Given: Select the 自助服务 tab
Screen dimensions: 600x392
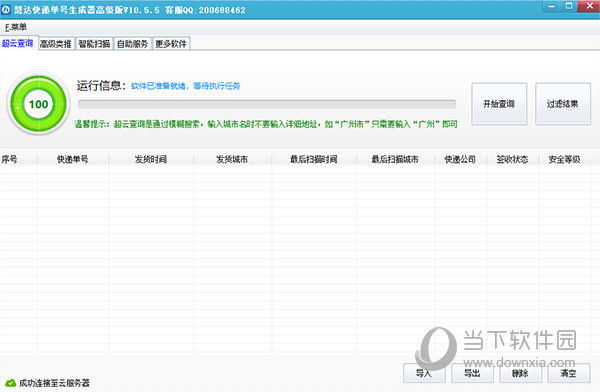Looking at the screenshot, I should pyautogui.click(x=132, y=44).
